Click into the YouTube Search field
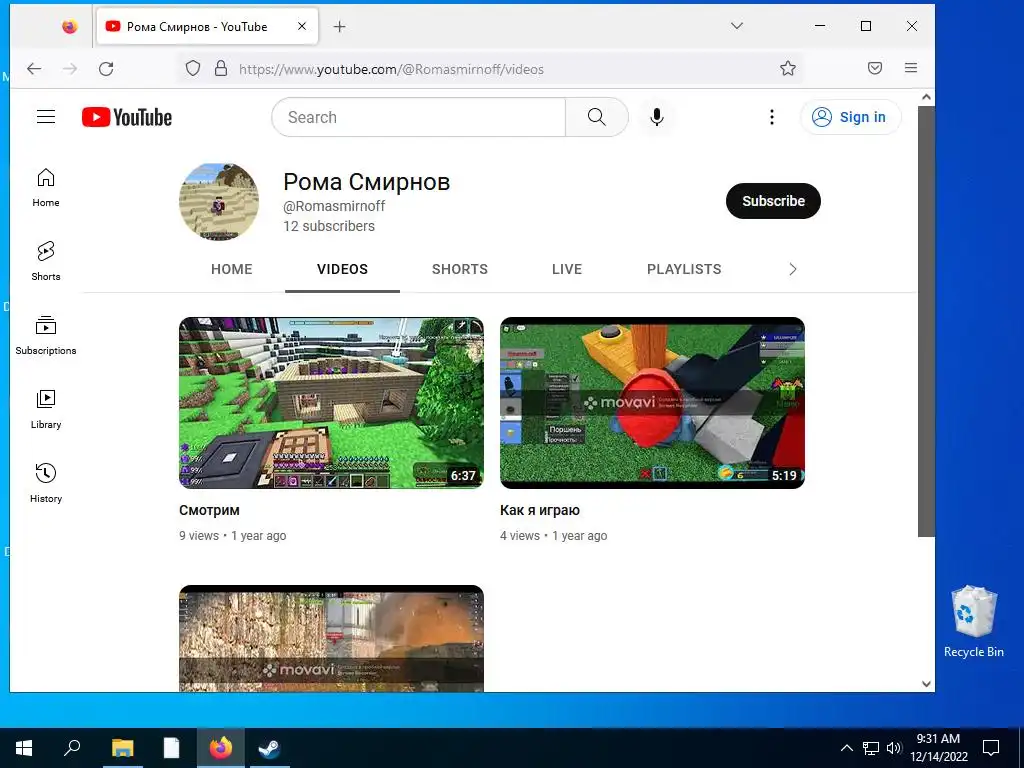The width and height of the screenshot is (1024, 768). click(x=419, y=118)
